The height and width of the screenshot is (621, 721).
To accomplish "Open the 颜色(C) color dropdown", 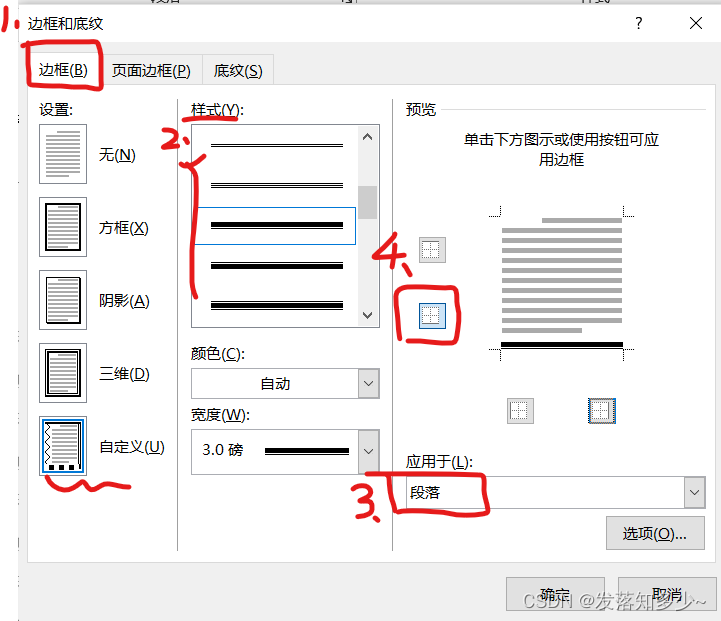I will coord(285,383).
